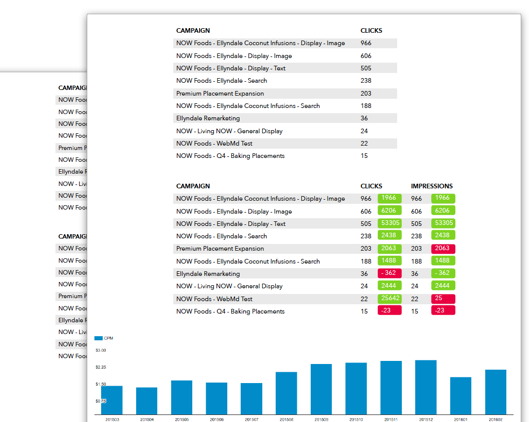Screen dimensions: 529x422
Task: Select 'Living NOW - General Display' in impressions table
Action: pos(229,286)
